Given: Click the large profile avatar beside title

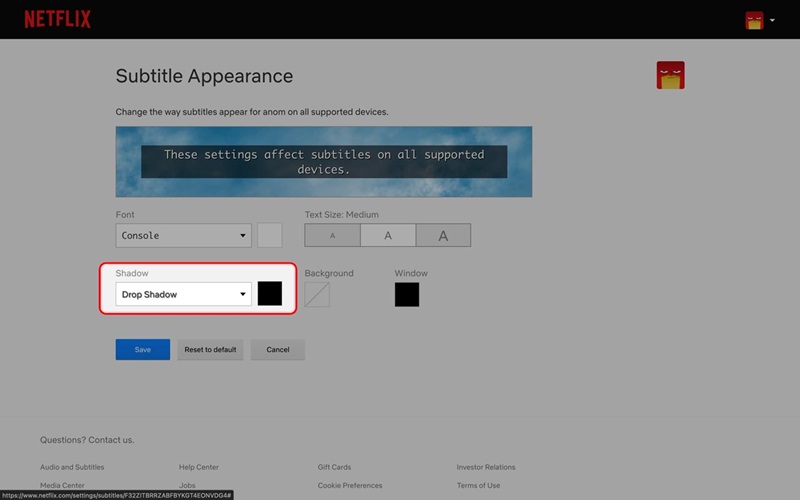Looking at the screenshot, I should 670,76.
